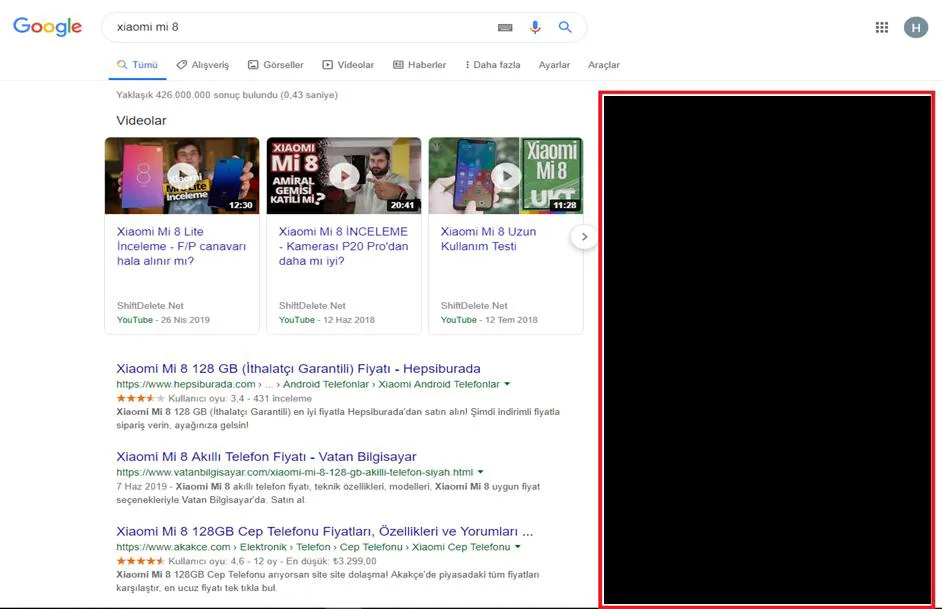Submit search with magnifier icon
The image size is (942, 609).
point(565,27)
